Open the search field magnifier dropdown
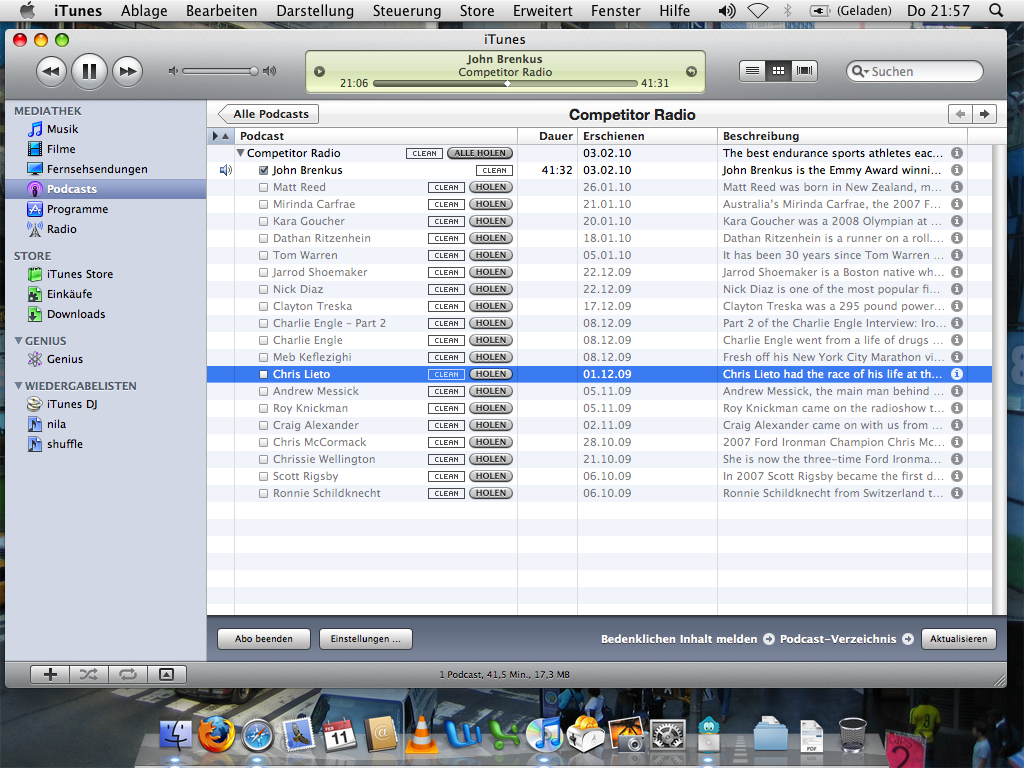The image size is (1024, 768). (860, 71)
